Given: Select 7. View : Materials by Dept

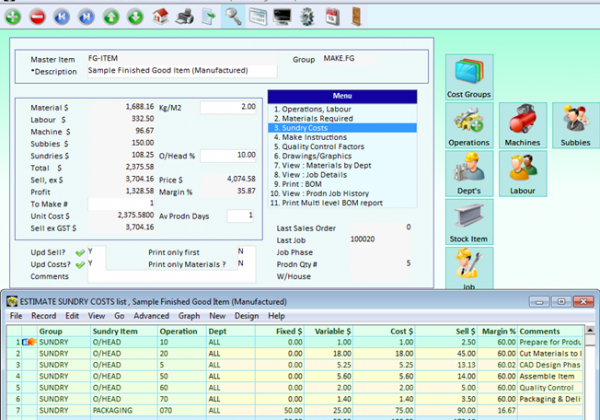Looking at the screenshot, I should click(x=342, y=165).
